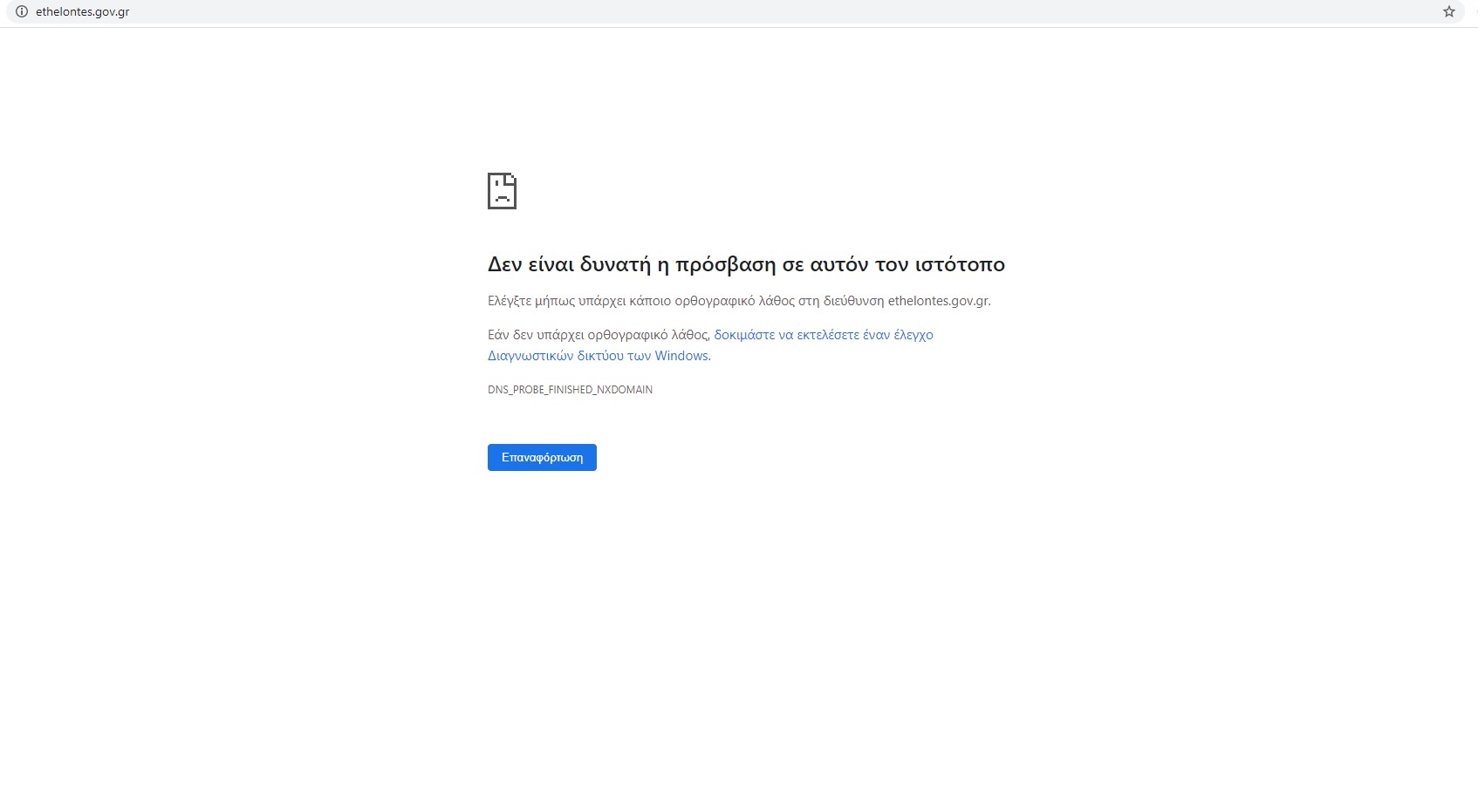Open the δοκιμάστε να εκτελέσετε link

pyautogui.click(x=785, y=335)
